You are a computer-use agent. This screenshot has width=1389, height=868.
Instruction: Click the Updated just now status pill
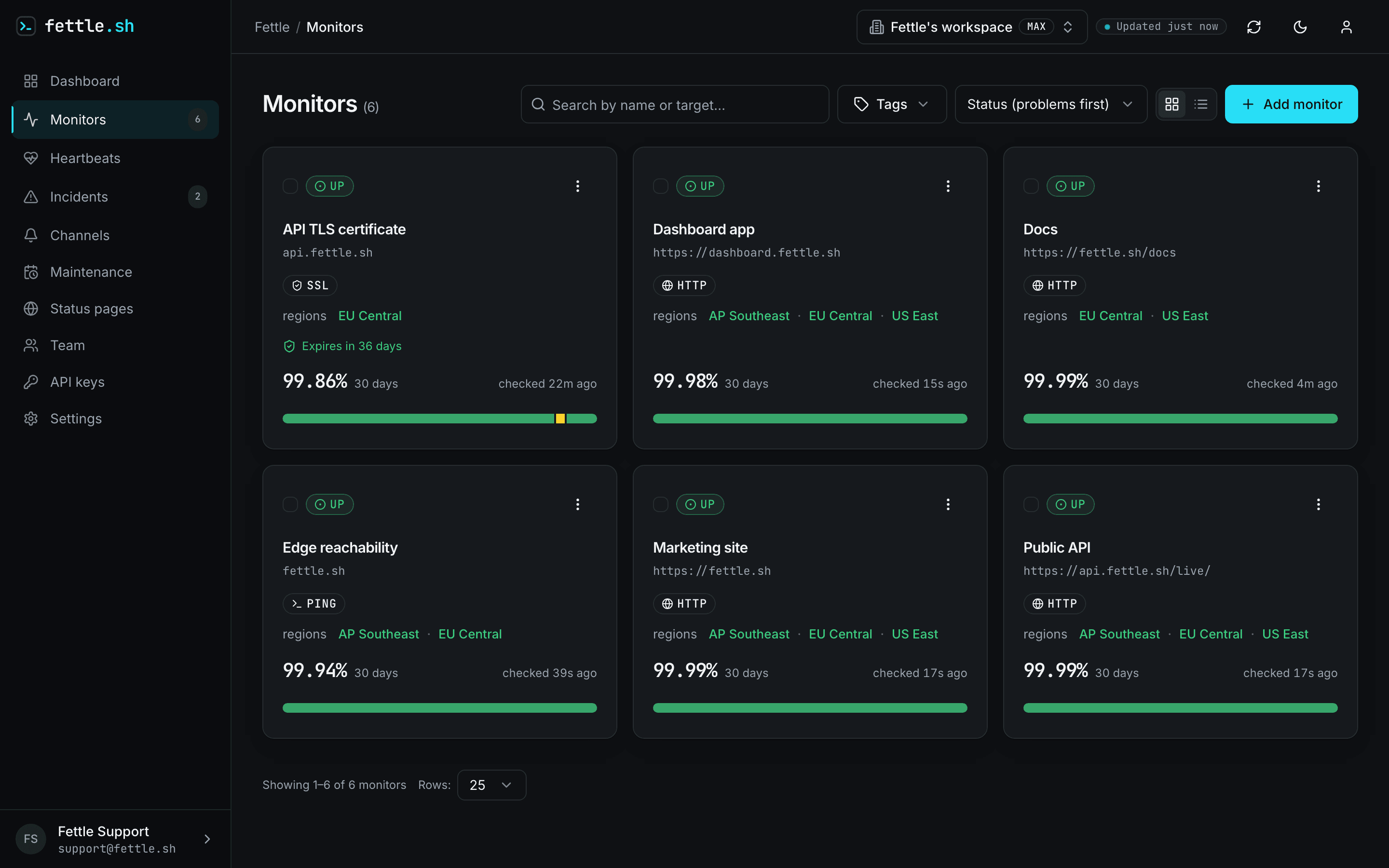coord(1160,27)
